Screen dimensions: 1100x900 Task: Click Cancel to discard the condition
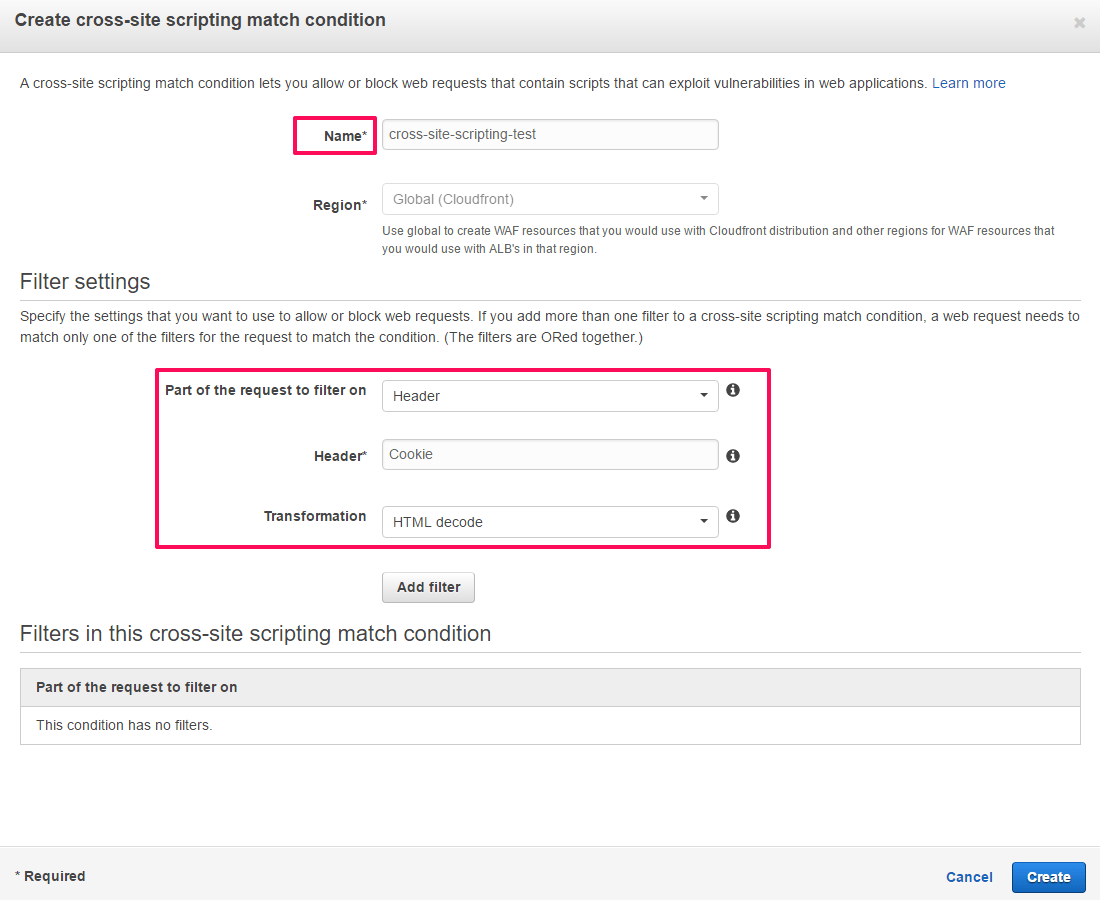tap(969, 877)
